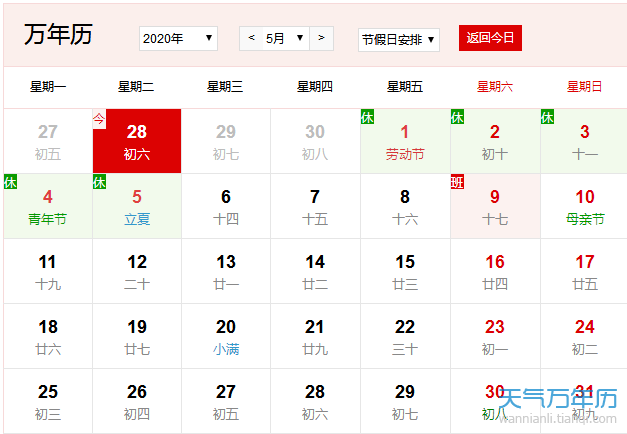
Task: Select May 11 十九 date cell
Action: tap(48, 271)
